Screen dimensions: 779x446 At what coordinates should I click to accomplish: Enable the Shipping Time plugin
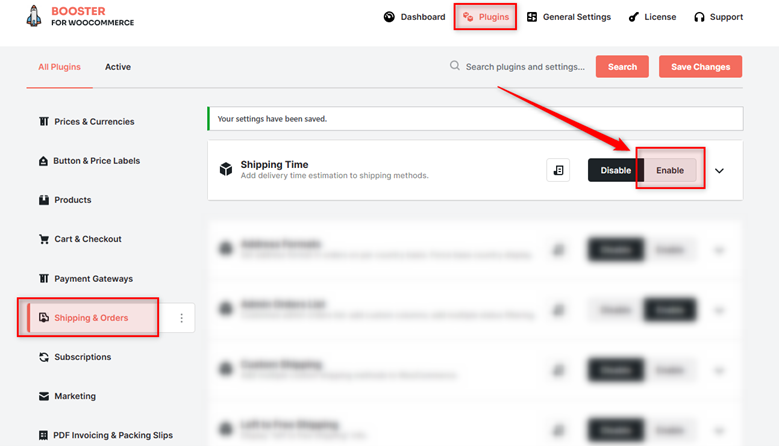point(670,170)
